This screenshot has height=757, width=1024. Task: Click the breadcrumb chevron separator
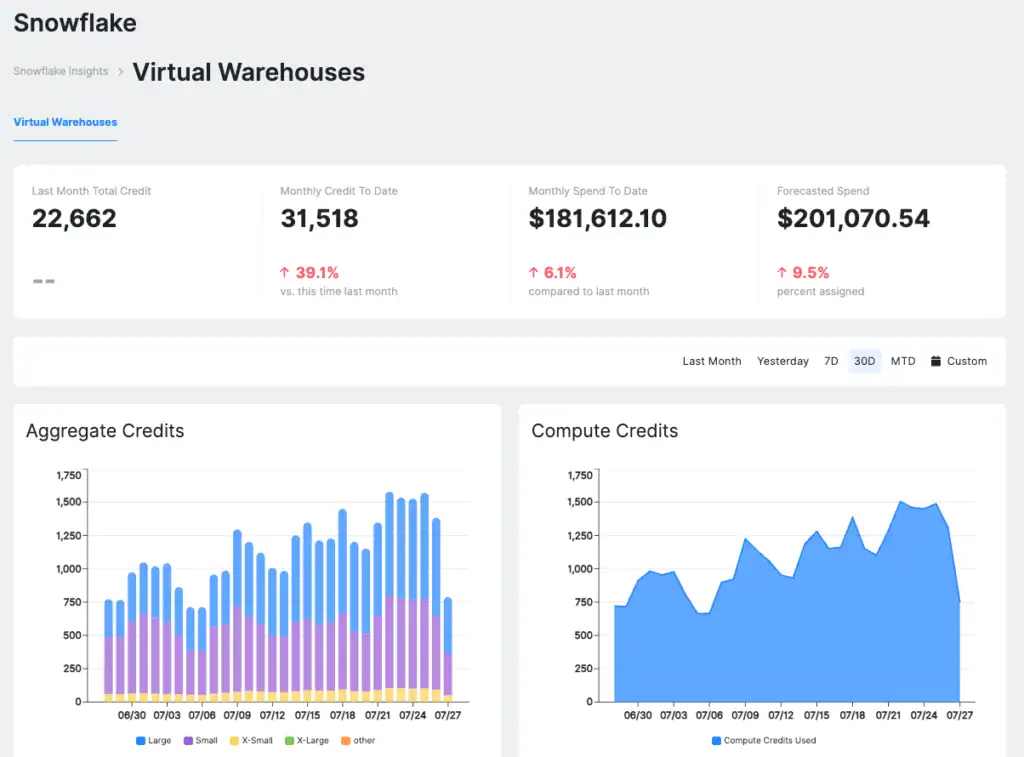point(121,71)
